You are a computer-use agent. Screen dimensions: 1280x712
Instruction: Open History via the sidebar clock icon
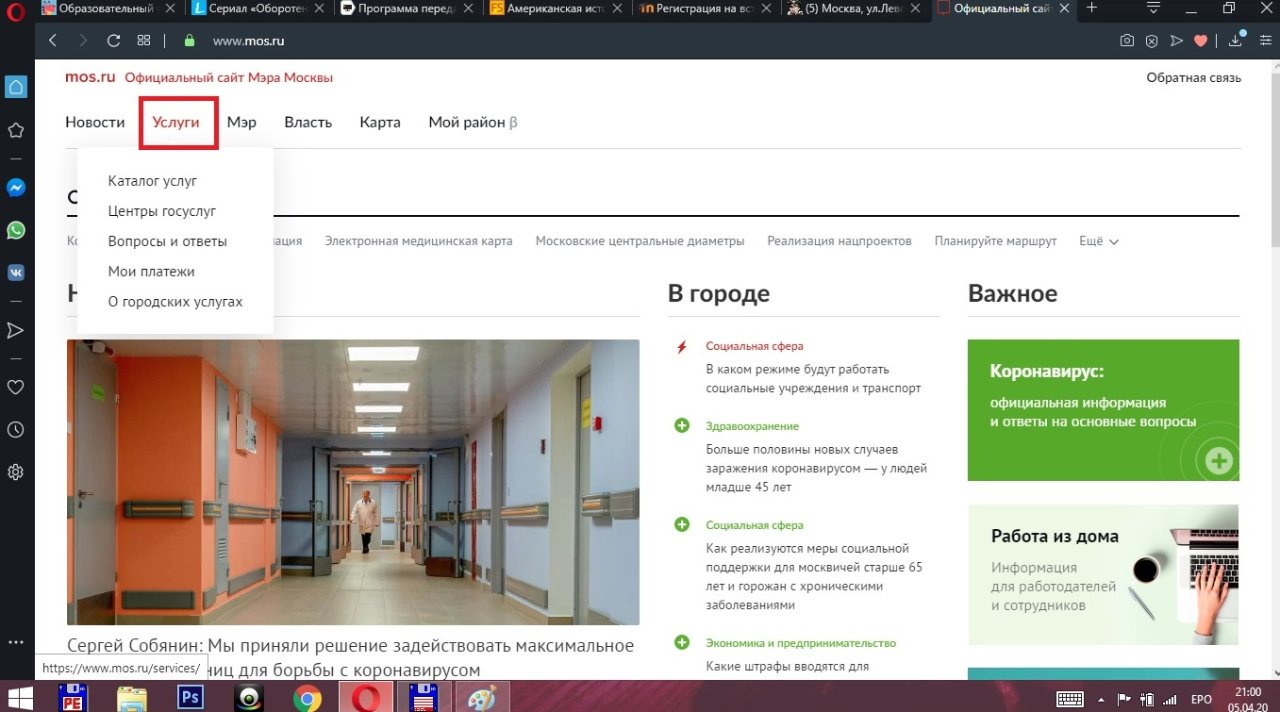point(16,430)
